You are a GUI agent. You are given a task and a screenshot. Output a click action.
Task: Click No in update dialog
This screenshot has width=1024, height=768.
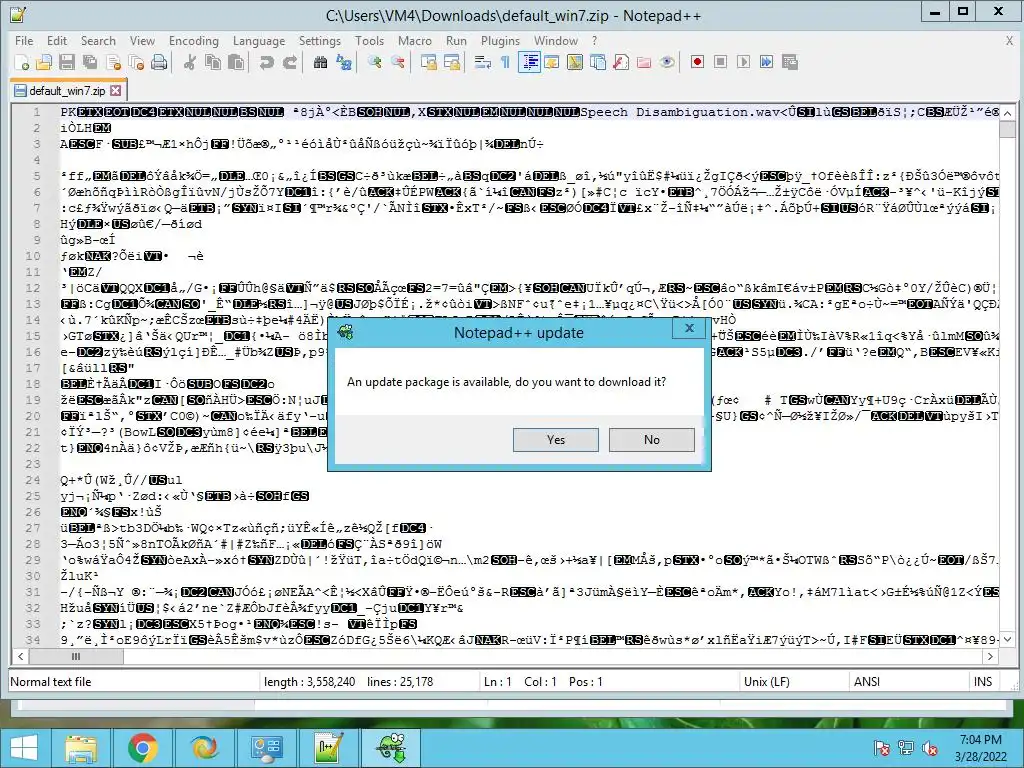coord(652,440)
